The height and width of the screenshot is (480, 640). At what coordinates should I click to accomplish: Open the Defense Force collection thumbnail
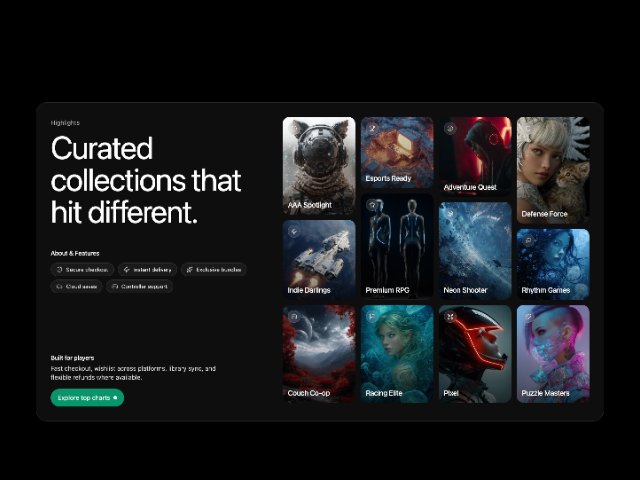click(x=553, y=169)
